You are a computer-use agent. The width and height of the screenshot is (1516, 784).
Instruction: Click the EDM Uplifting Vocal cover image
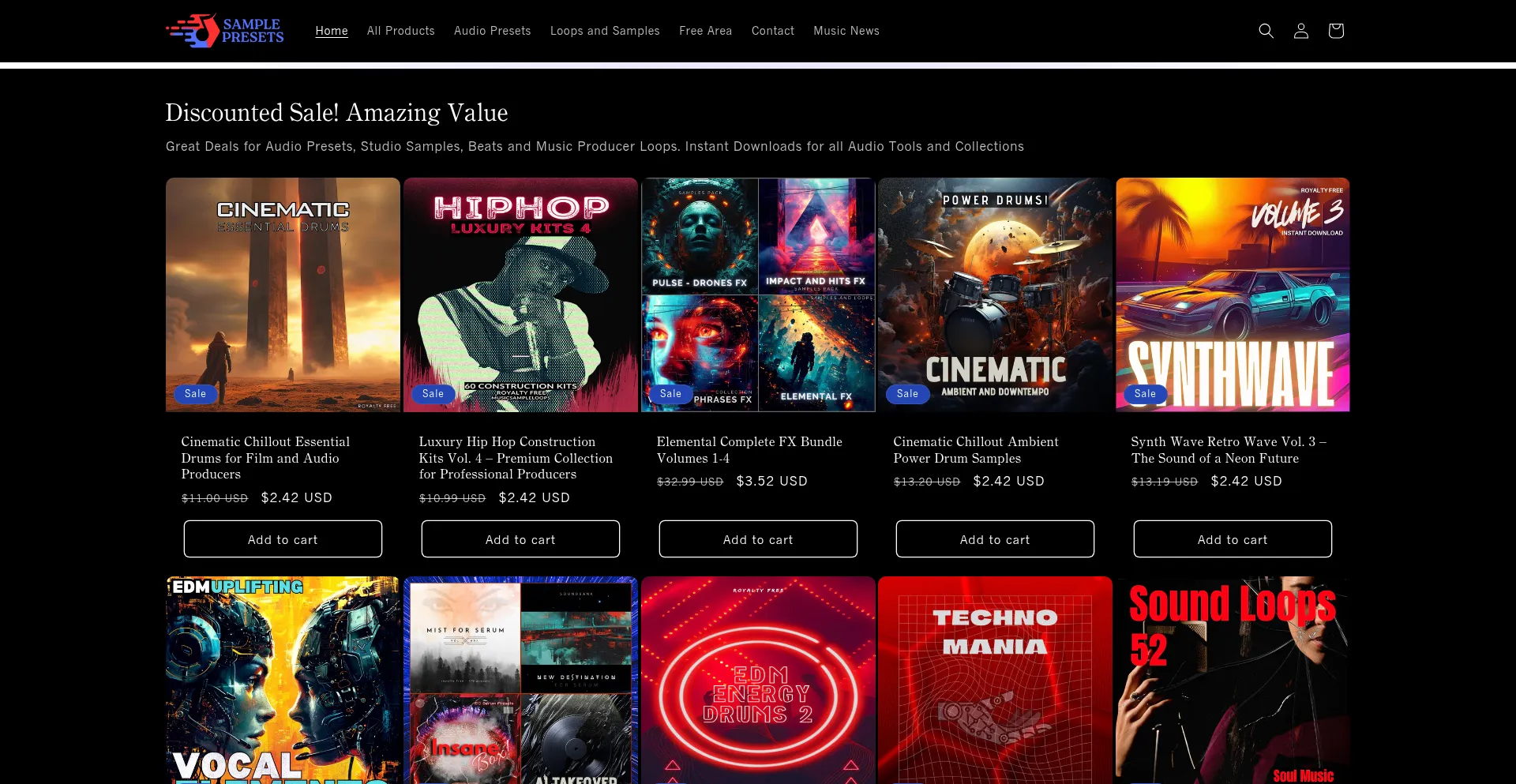click(x=283, y=680)
